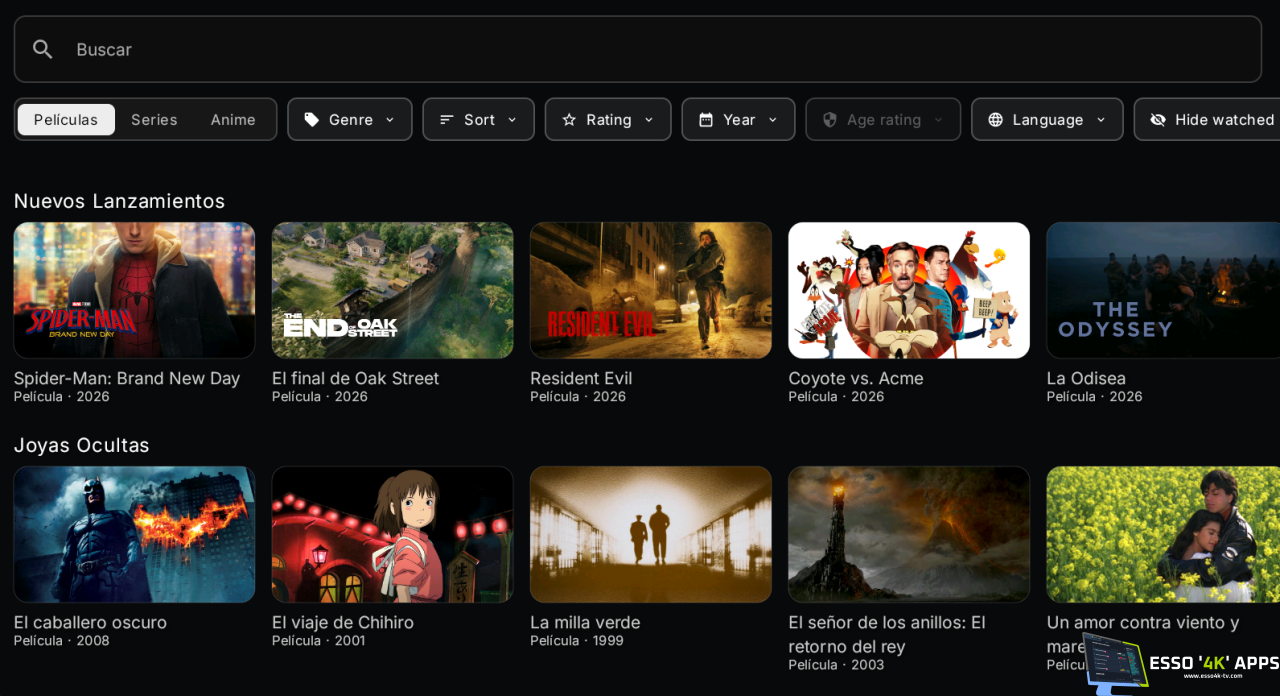Open the Green Mile silhouette poster
The image size is (1280, 696).
click(x=650, y=534)
